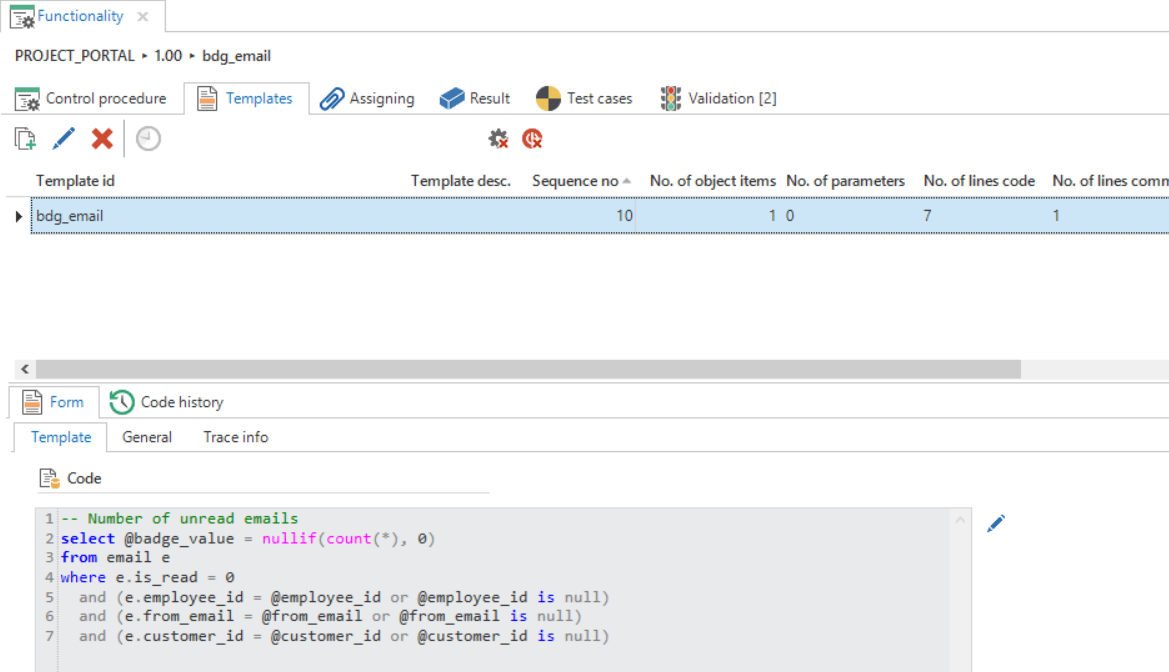This screenshot has height=672, width=1169.
Task: Close the Functionality tab
Action: (x=143, y=17)
